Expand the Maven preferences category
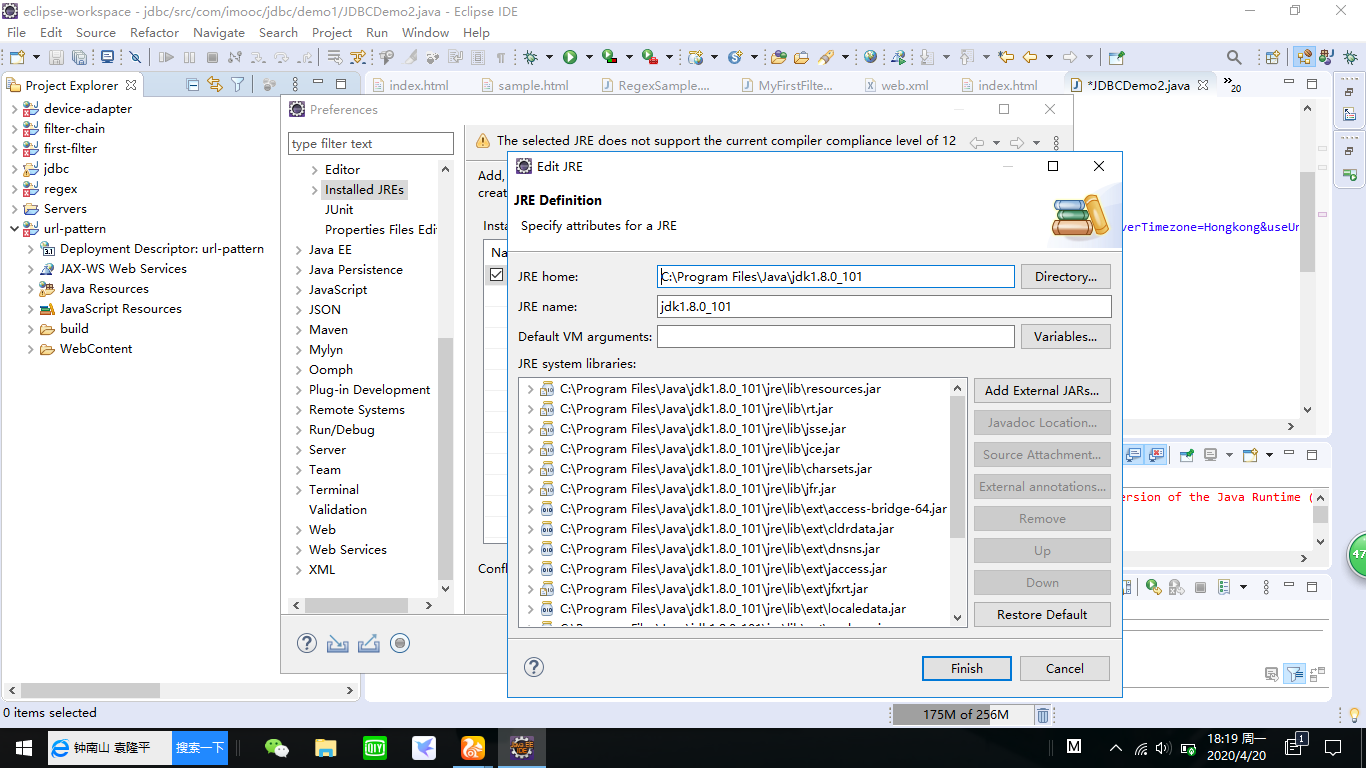Viewport: 1366px width, 768px height. pos(298,330)
